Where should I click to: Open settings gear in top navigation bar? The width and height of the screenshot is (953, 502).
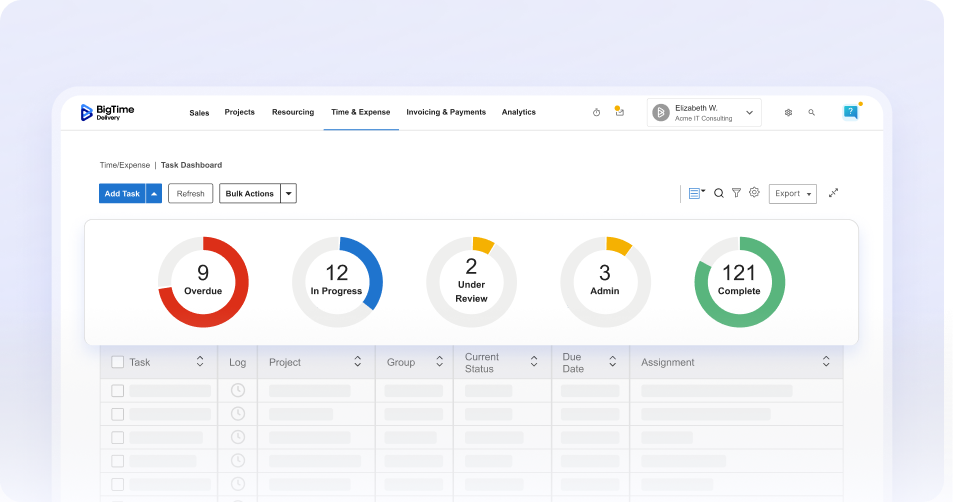pos(788,113)
